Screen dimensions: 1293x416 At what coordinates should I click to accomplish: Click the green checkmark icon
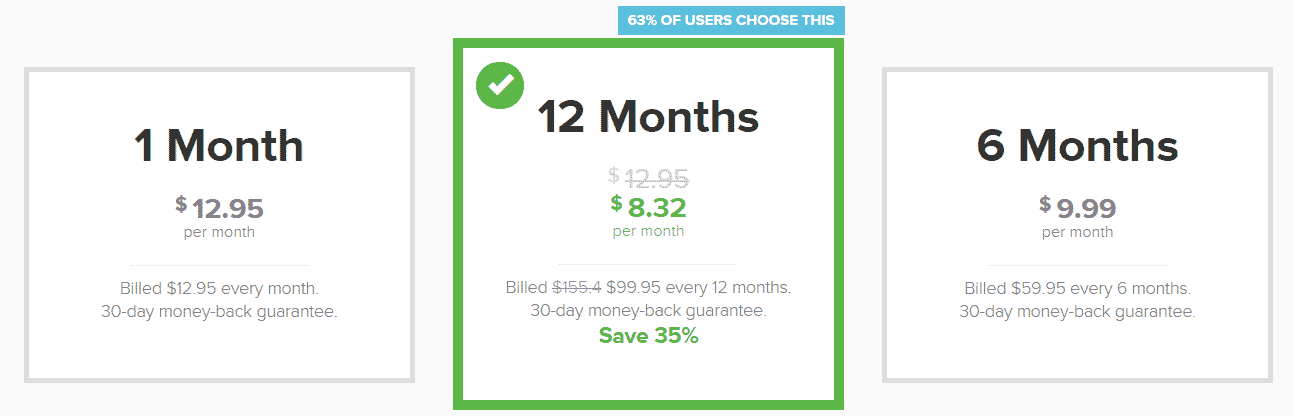500,86
